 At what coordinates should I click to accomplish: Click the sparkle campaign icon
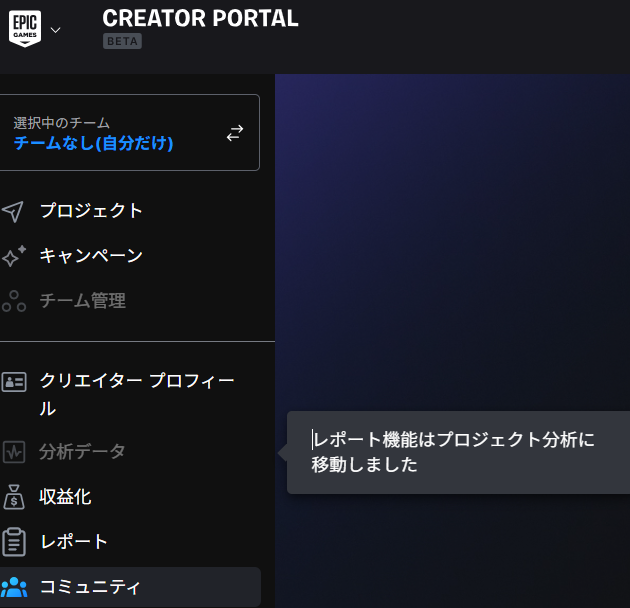click(x=14, y=256)
